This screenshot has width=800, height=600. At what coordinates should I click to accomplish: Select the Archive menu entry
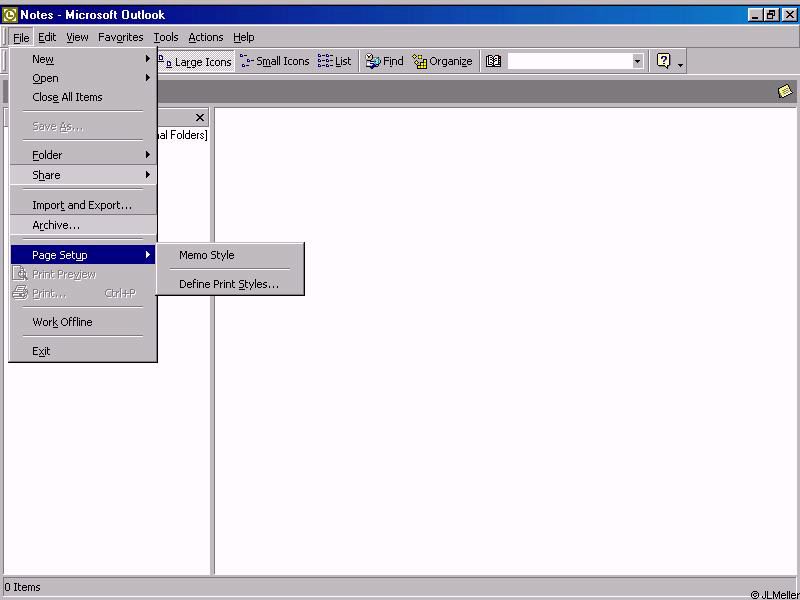(83, 225)
